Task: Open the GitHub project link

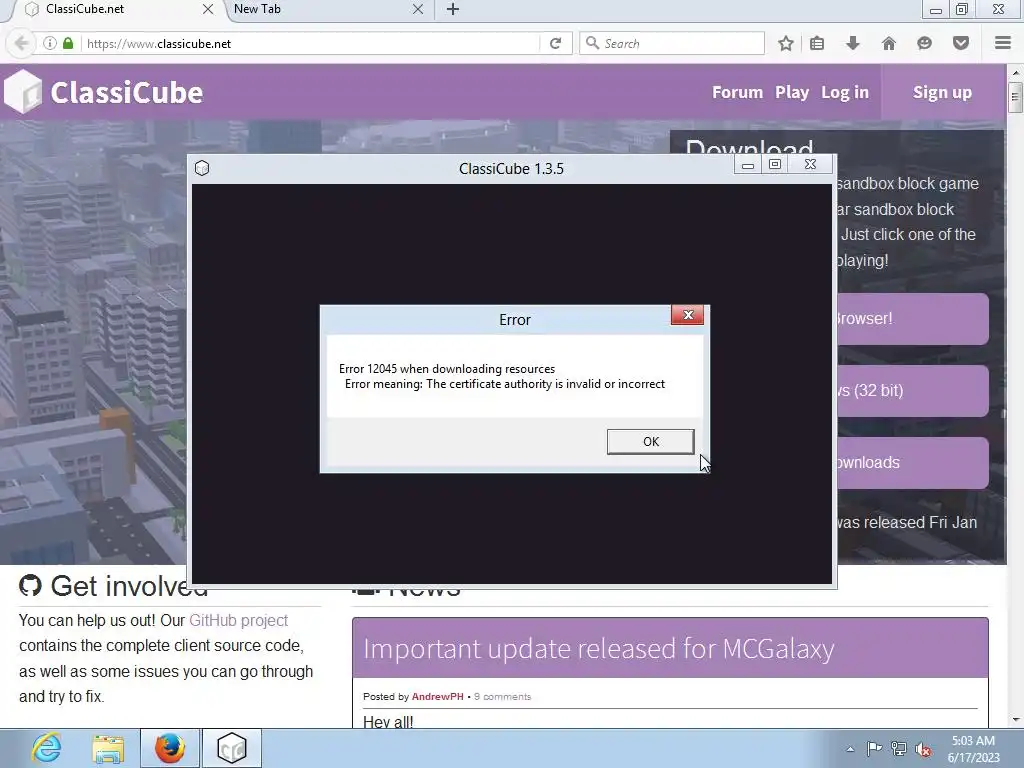Action: (x=238, y=620)
